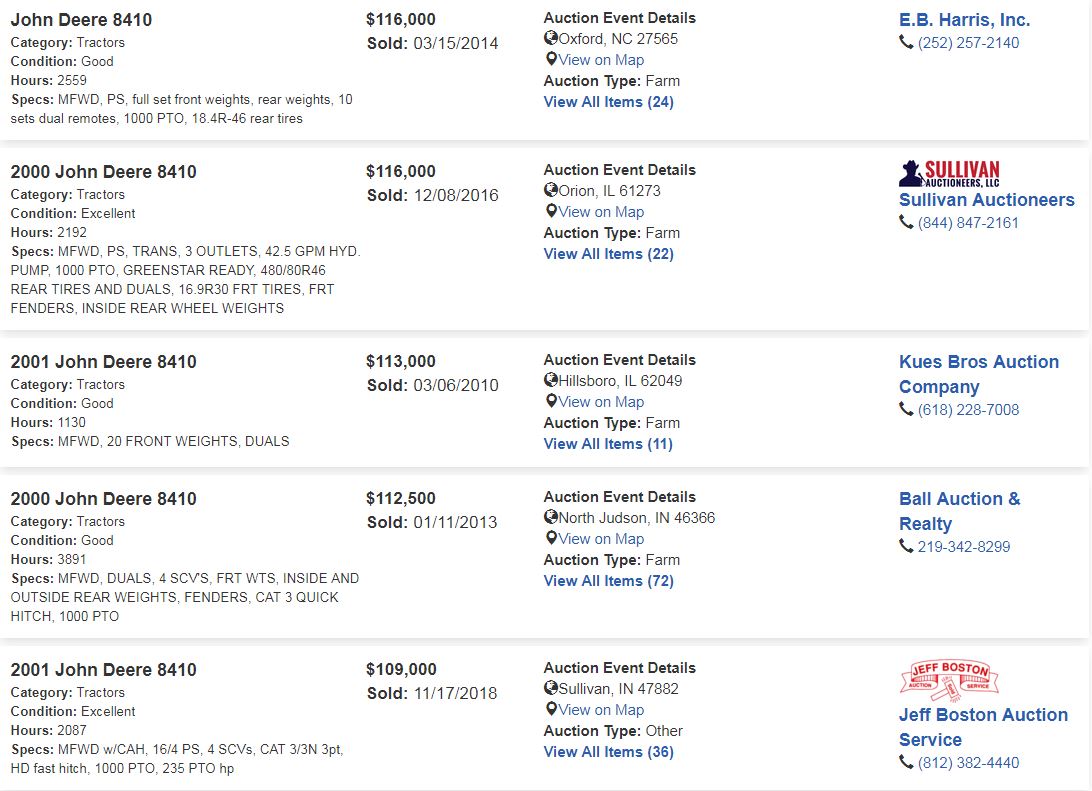
Task: Open View All Items (72) link
Action: click(x=609, y=581)
